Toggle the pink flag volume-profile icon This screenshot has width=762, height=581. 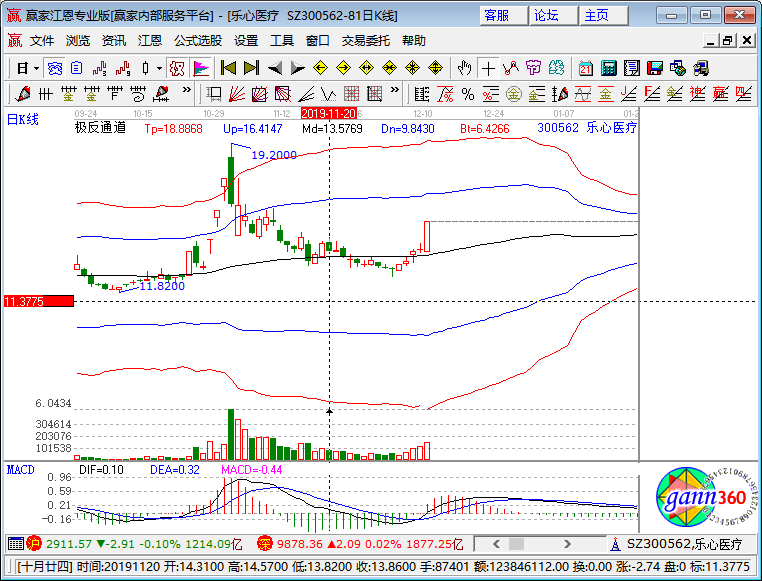201,68
